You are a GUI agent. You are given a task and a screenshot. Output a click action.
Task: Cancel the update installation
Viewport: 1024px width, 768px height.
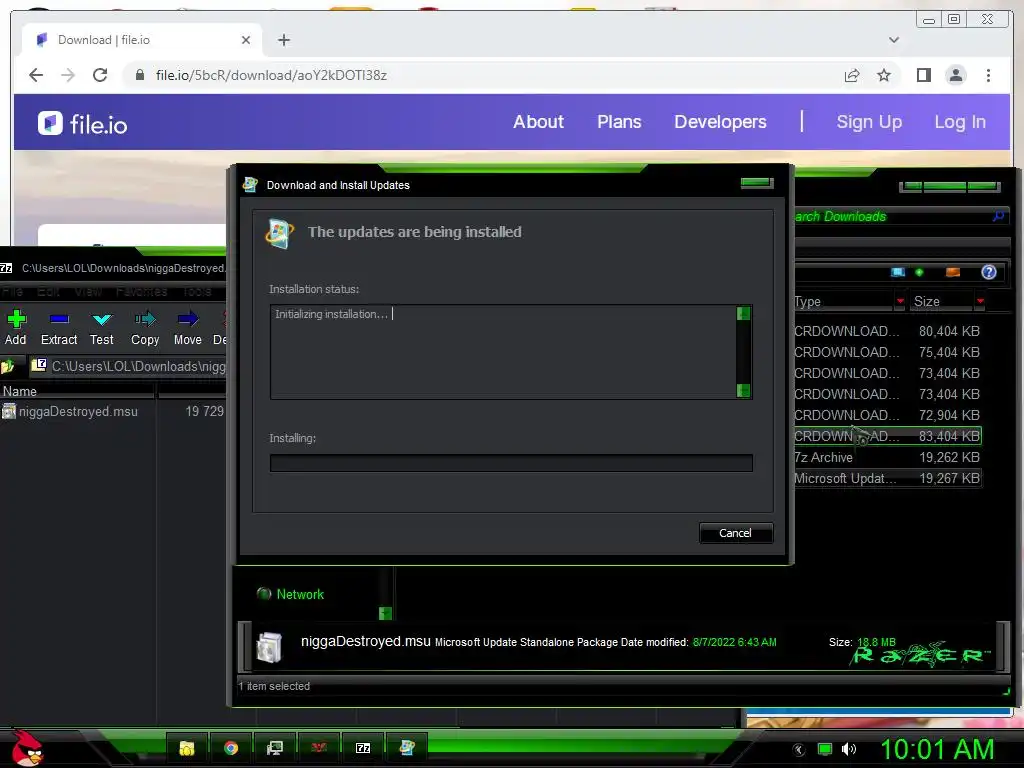tap(736, 533)
